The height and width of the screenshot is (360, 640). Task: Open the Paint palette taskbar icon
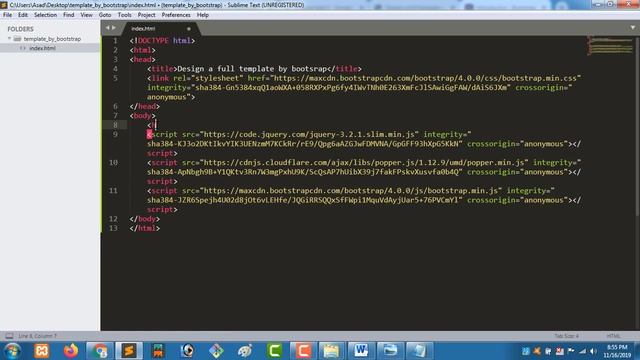[x=245, y=351]
